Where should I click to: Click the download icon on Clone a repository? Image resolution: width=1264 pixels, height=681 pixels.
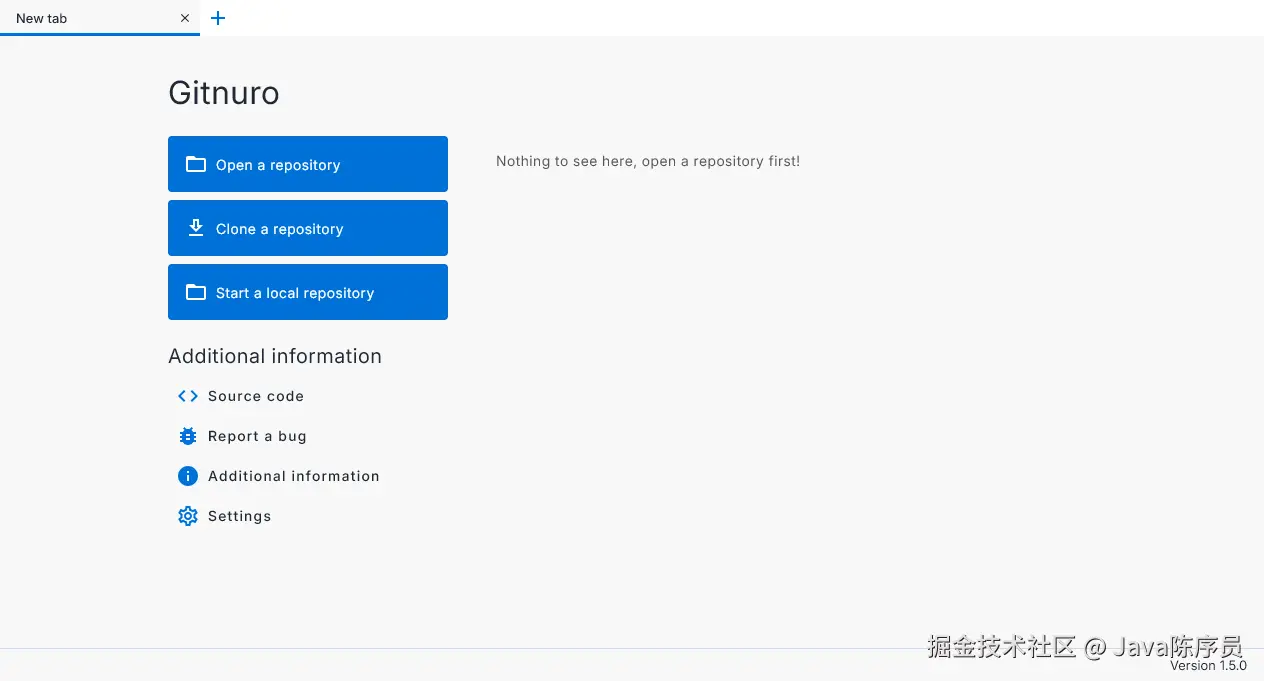point(196,228)
